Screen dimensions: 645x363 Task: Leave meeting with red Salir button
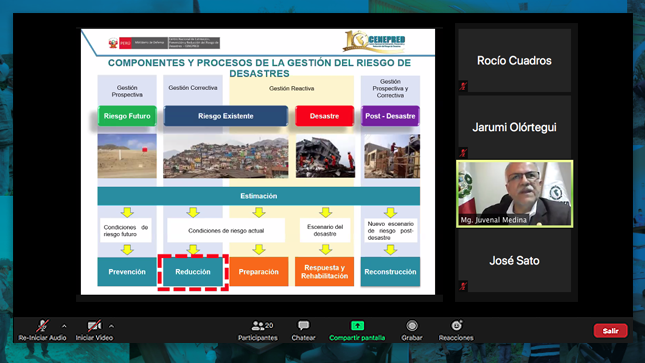[x=610, y=330]
